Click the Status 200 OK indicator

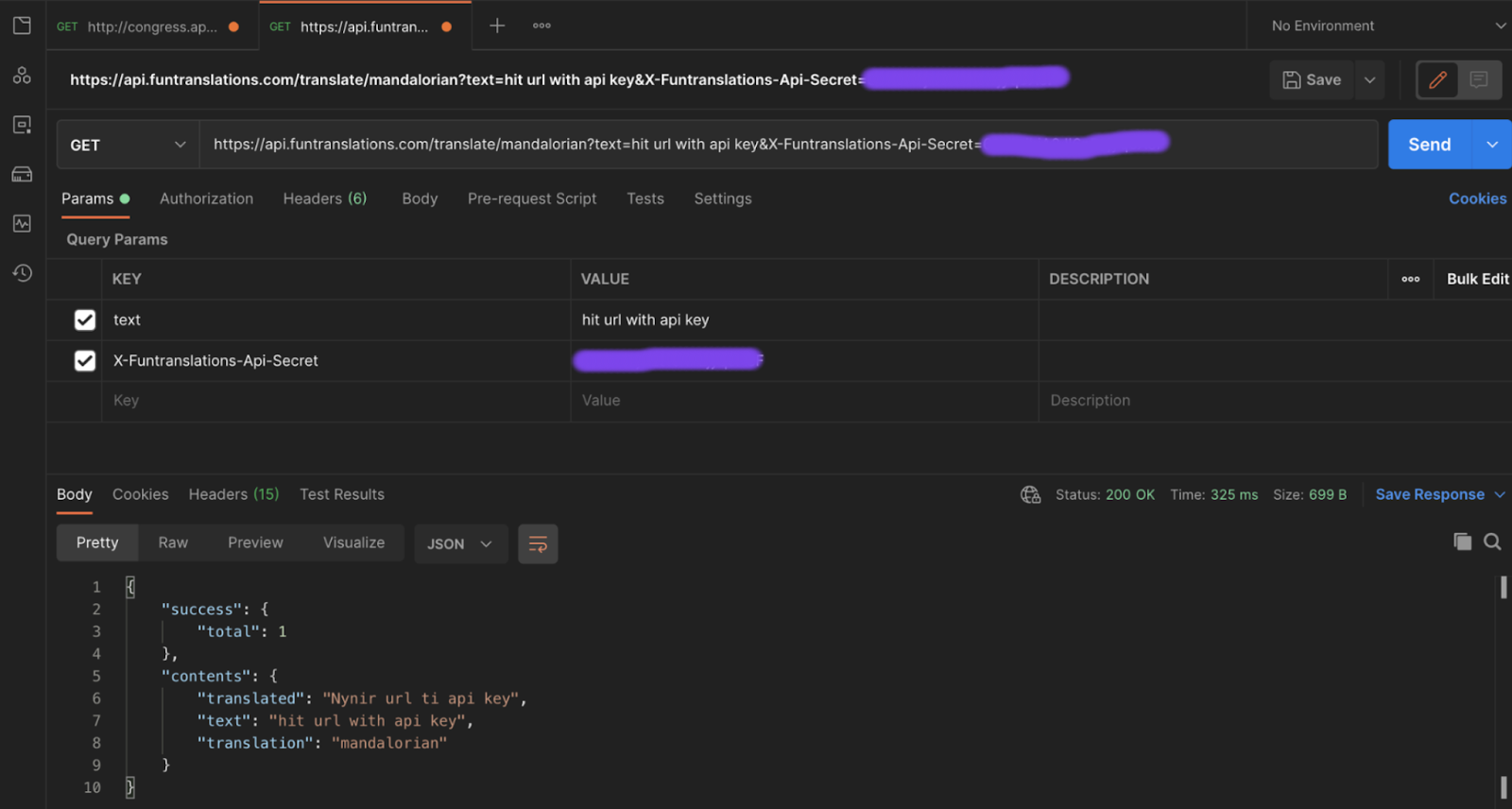pyautogui.click(x=1105, y=494)
